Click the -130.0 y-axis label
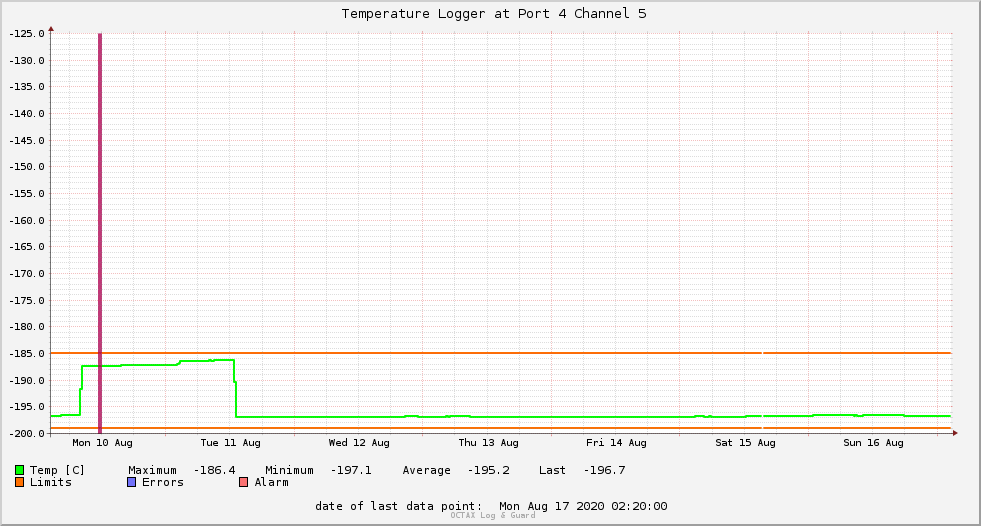 (x=27, y=61)
